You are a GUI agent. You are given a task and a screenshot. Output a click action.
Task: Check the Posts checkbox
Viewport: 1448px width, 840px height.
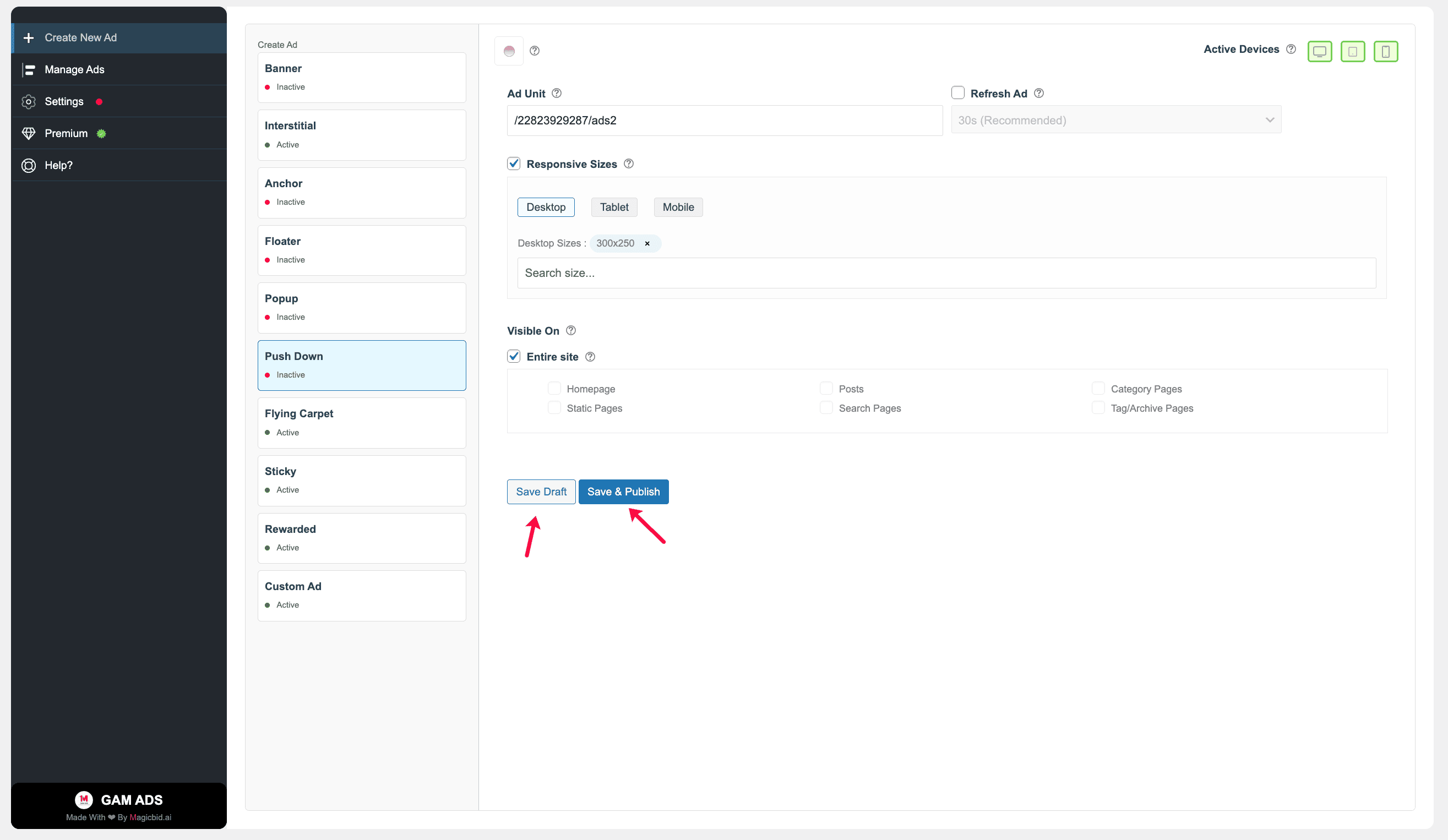point(826,389)
